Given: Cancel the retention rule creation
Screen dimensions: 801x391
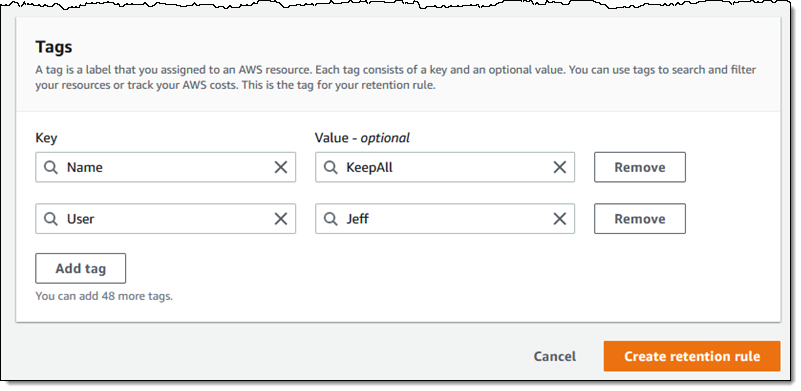Looking at the screenshot, I should pos(554,356).
